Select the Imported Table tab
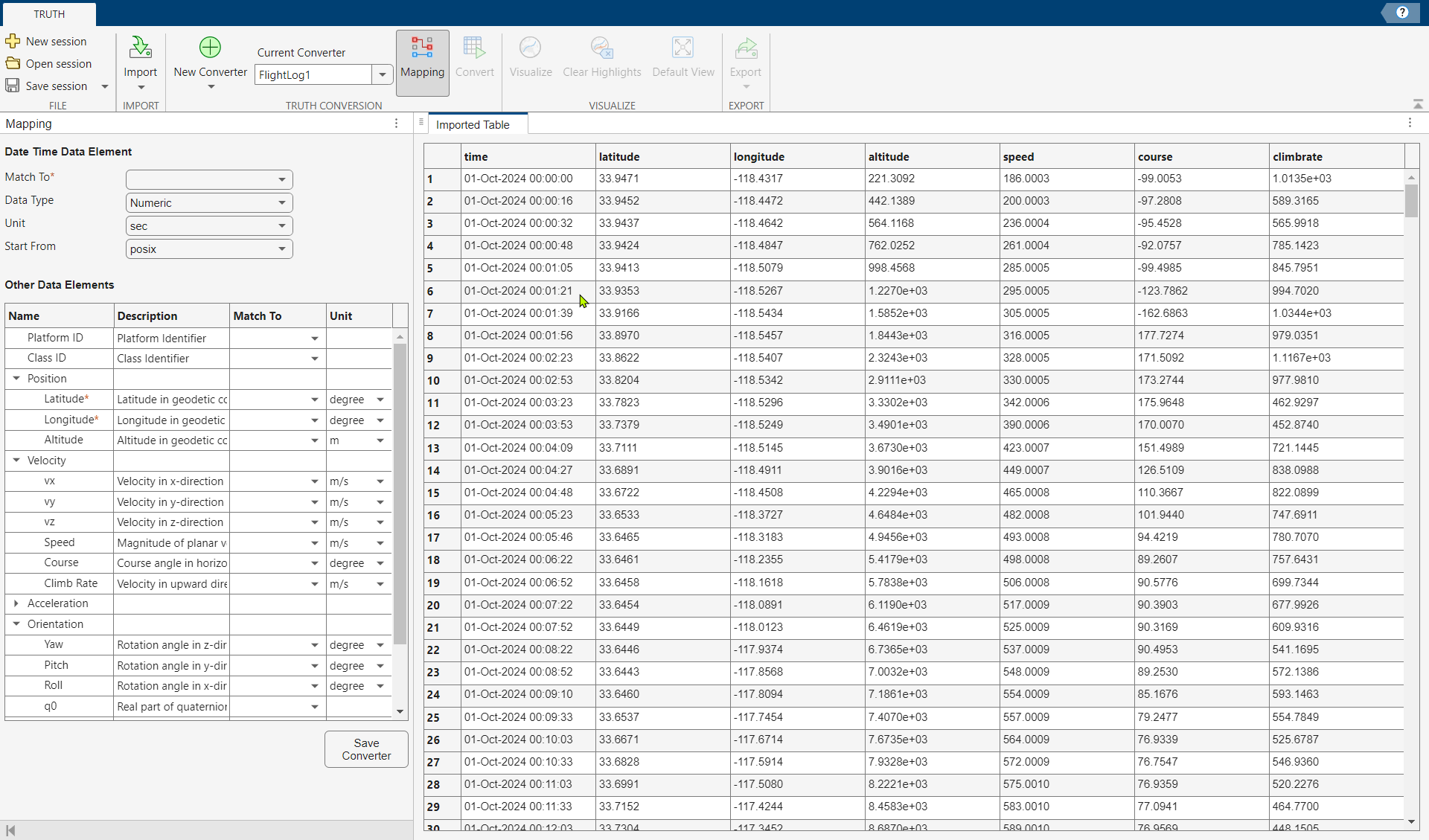The width and height of the screenshot is (1429, 840). (x=473, y=125)
